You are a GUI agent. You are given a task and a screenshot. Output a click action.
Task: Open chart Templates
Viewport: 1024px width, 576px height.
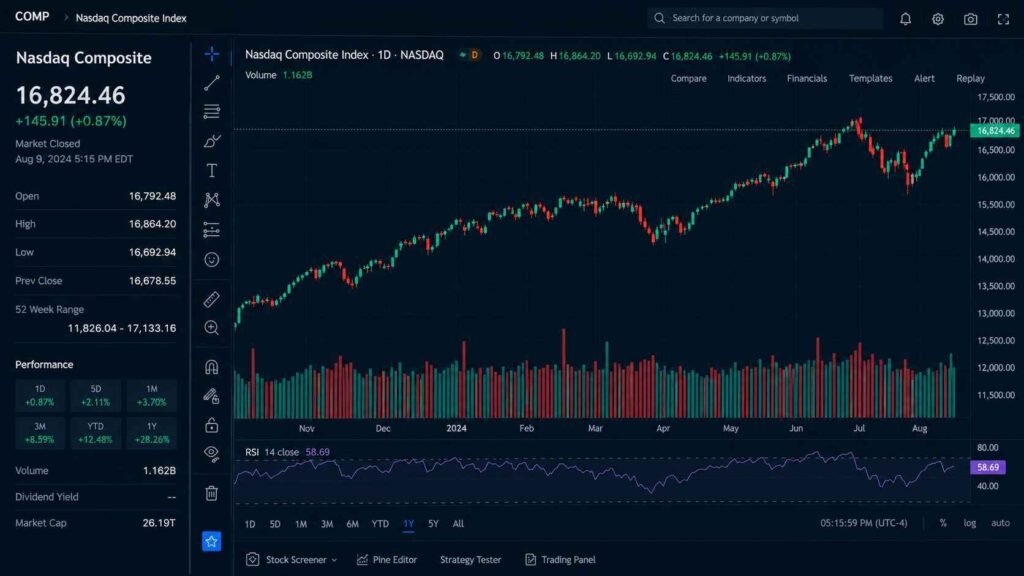pos(871,78)
